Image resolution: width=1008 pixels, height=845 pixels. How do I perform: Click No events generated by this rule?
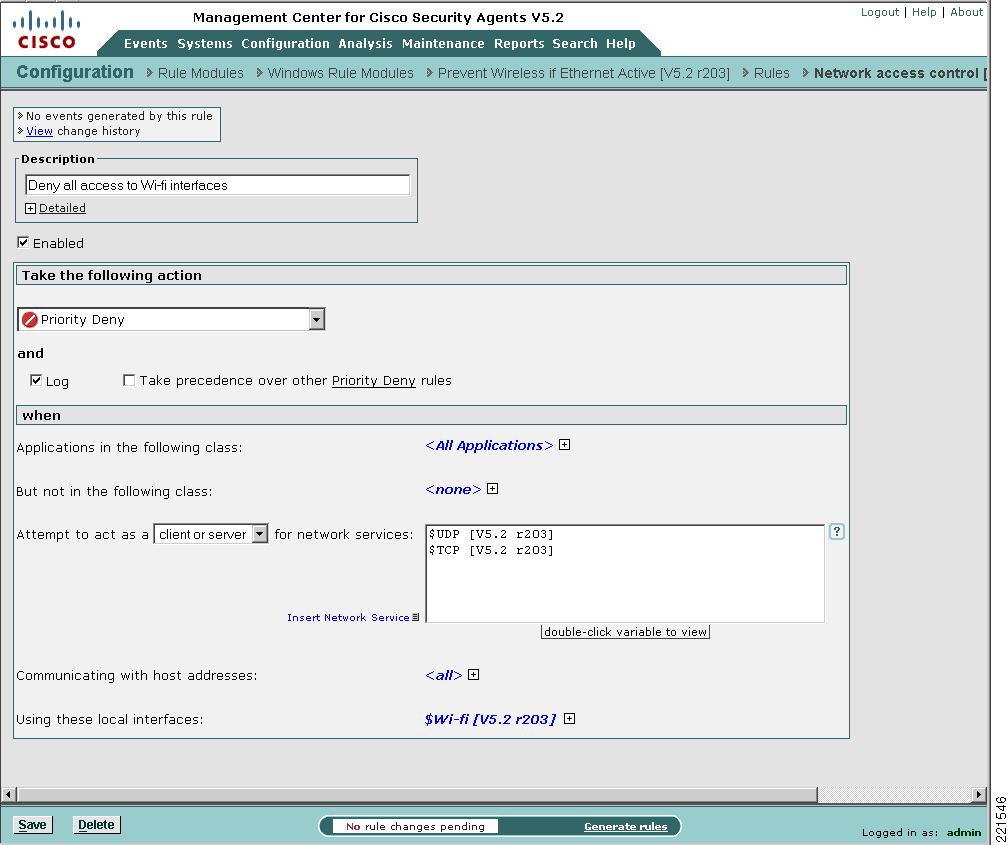[x=119, y=116]
